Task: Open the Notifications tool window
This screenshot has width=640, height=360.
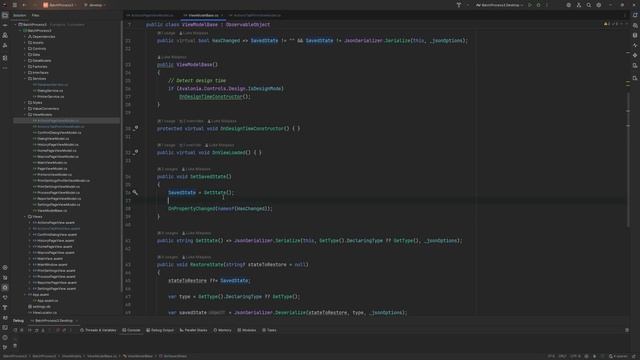Action: [635, 15]
